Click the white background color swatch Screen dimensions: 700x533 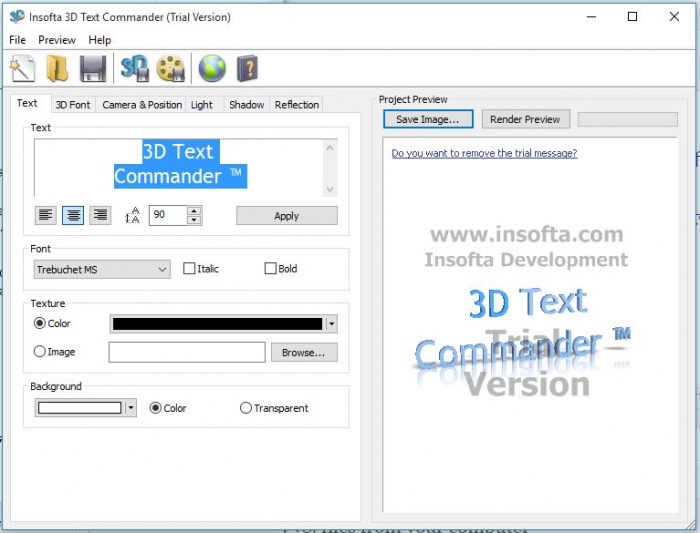point(79,408)
